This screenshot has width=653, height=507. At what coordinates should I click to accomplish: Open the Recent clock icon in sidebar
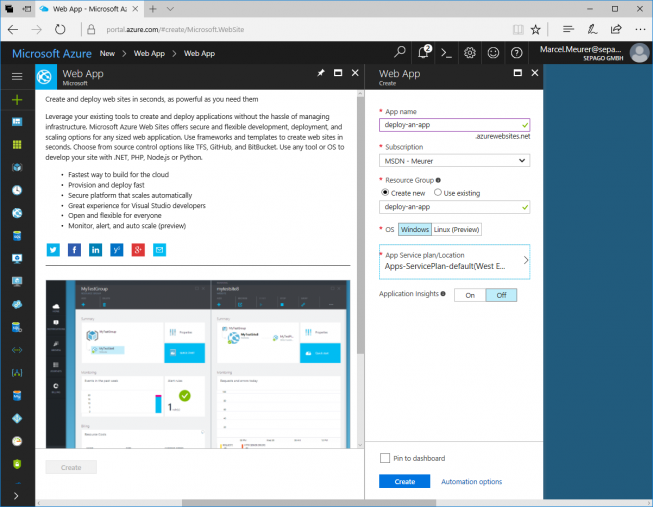(x=17, y=190)
